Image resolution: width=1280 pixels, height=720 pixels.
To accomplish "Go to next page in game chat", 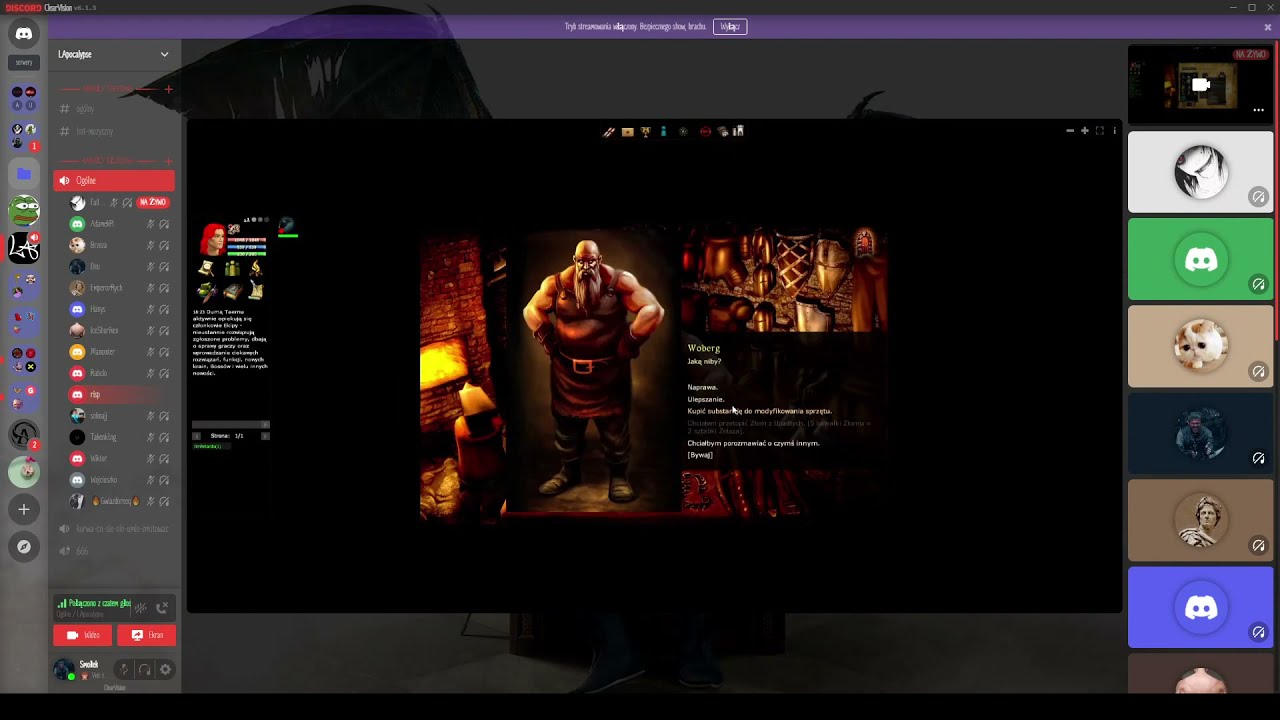I will tap(265, 436).
